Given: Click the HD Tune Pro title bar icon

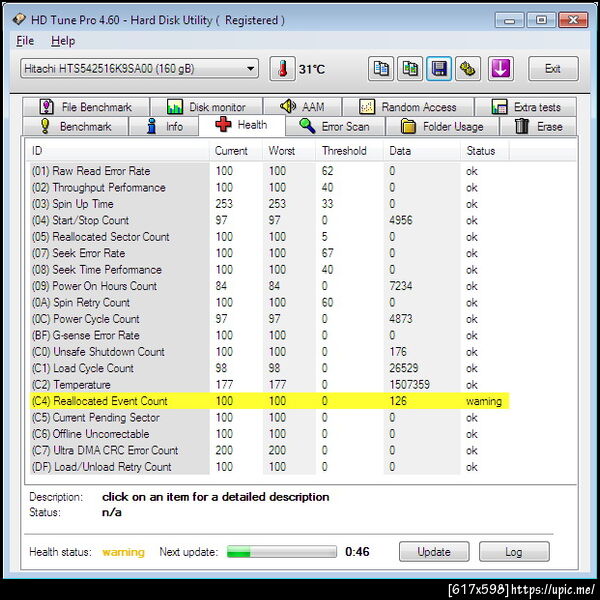Looking at the screenshot, I should pyautogui.click(x=19, y=19).
